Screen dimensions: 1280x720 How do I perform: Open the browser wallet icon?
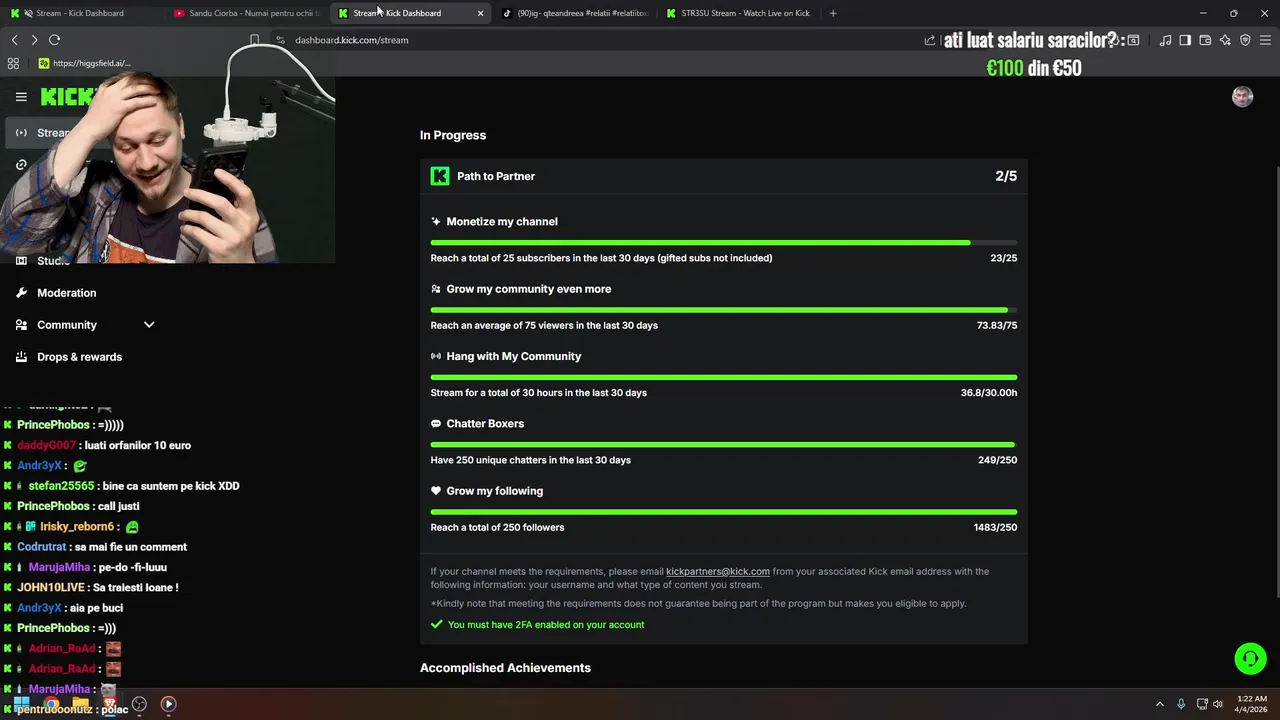click(x=1205, y=40)
